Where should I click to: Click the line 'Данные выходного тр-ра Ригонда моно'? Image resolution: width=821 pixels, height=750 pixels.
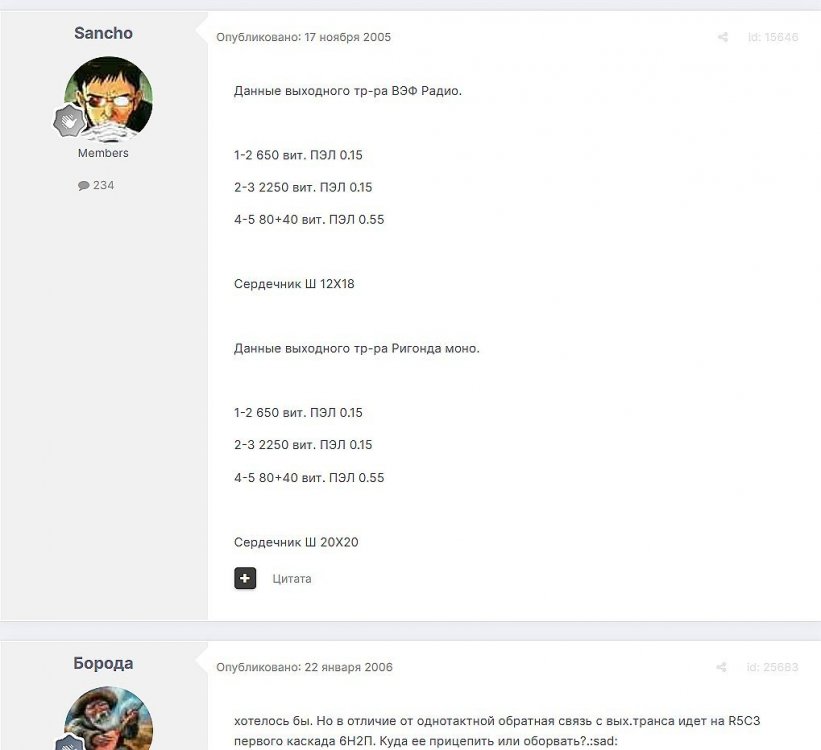[x=357, y=348]
